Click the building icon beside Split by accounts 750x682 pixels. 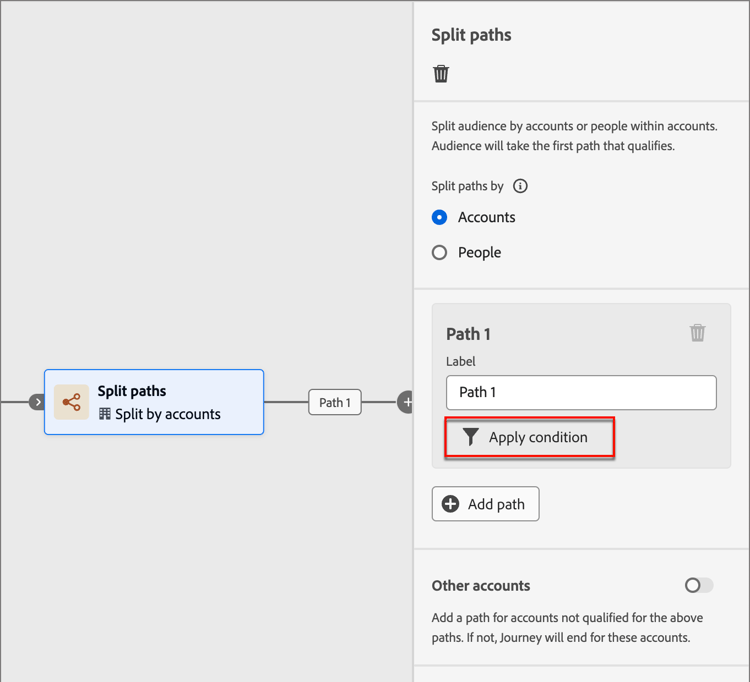coord(105,414)
